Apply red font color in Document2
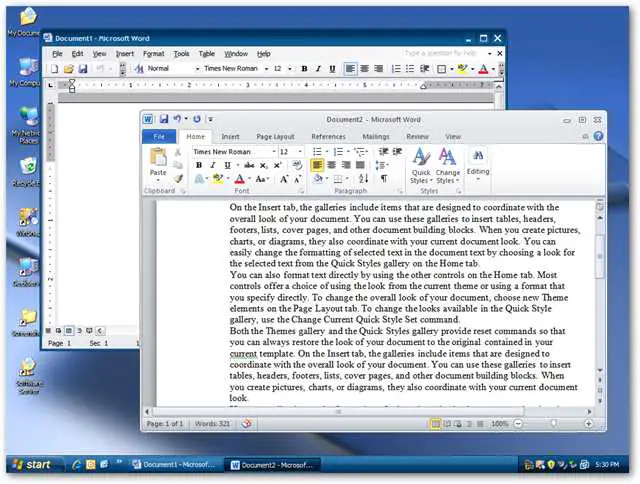 pos(240,179)
